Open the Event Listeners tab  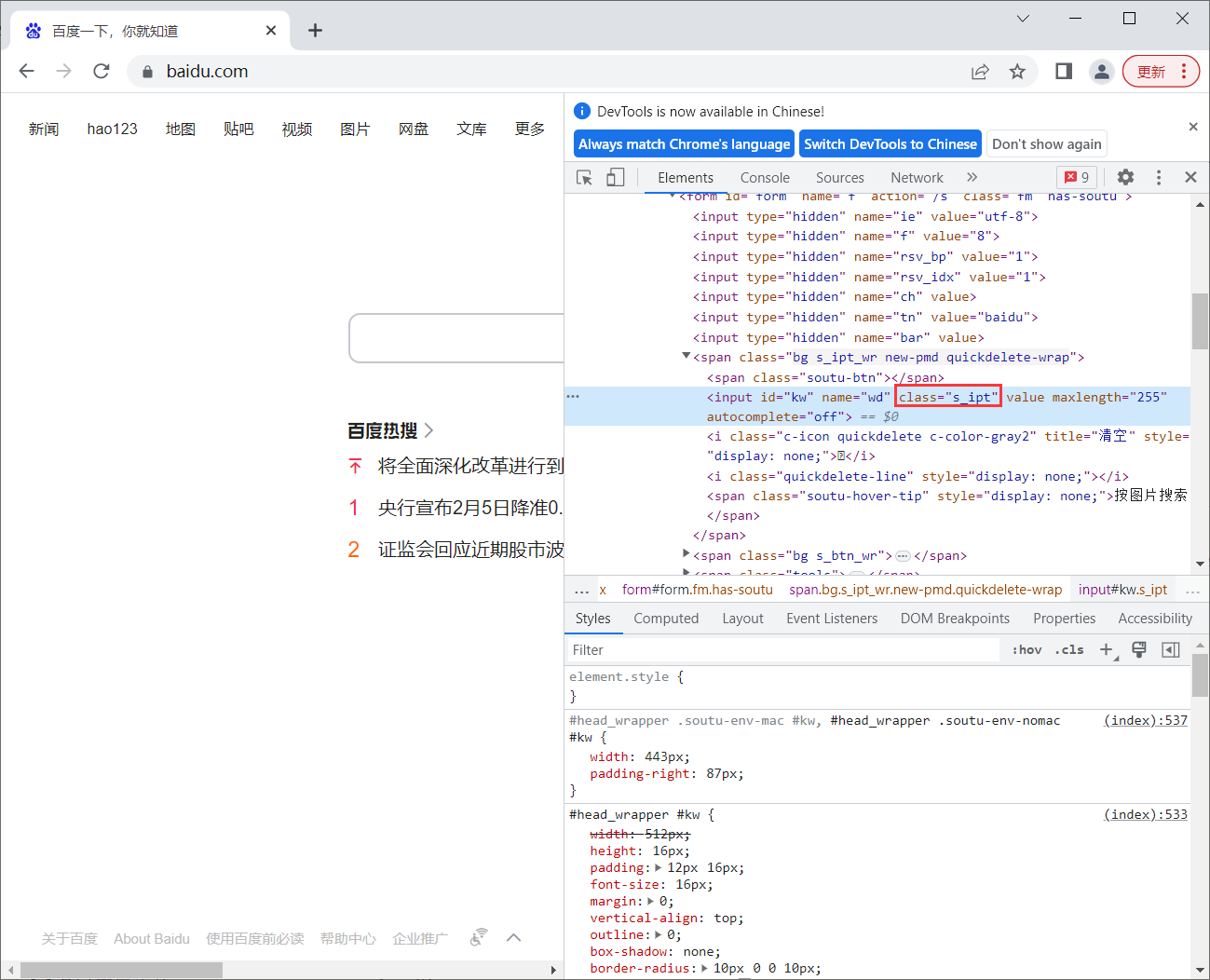[x=832, y=618]
